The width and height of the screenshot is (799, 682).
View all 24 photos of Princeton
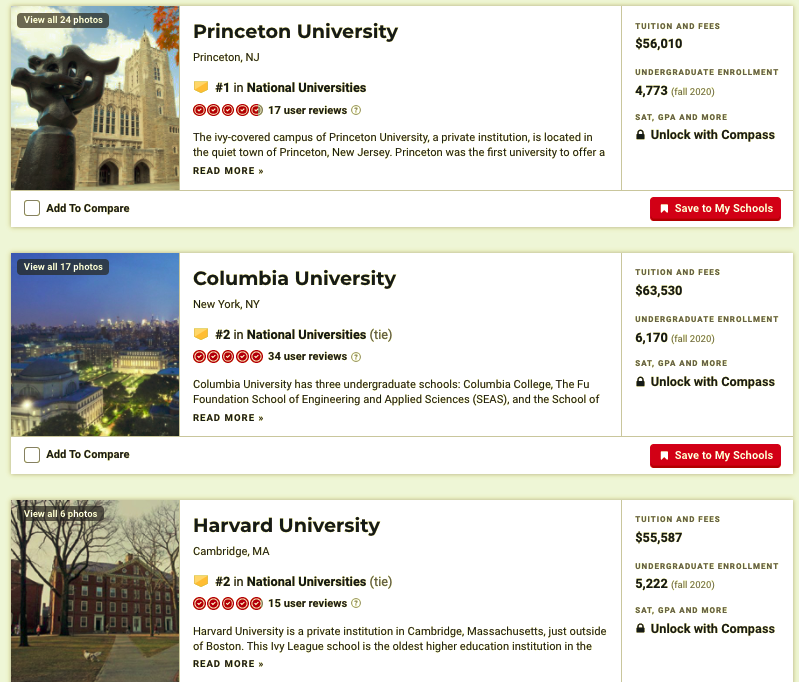[x=62, y=20]
